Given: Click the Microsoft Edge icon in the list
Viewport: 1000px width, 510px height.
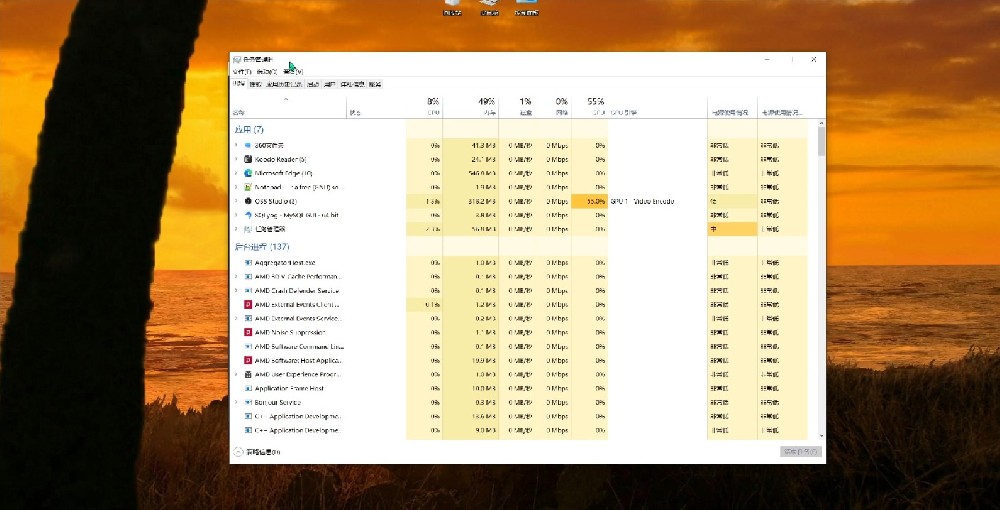Looking at the screenshot, I should [248, 173].
